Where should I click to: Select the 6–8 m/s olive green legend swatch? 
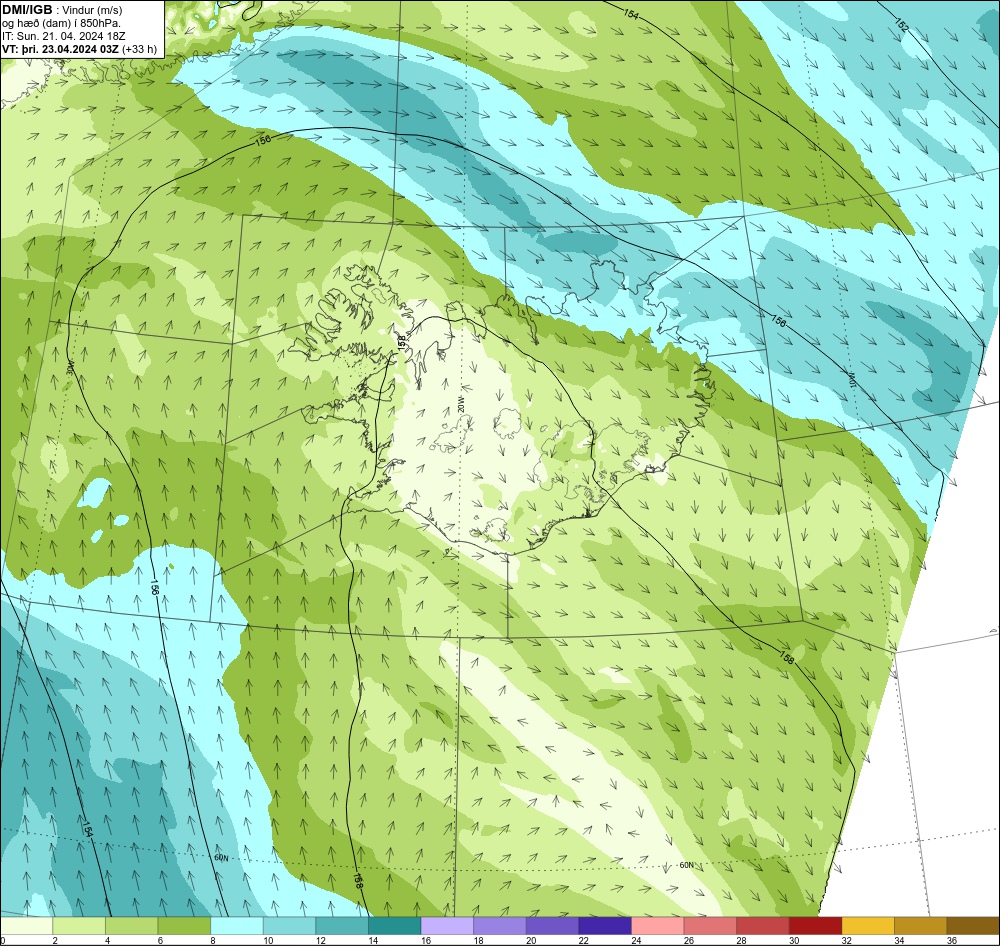click(184, 926)
